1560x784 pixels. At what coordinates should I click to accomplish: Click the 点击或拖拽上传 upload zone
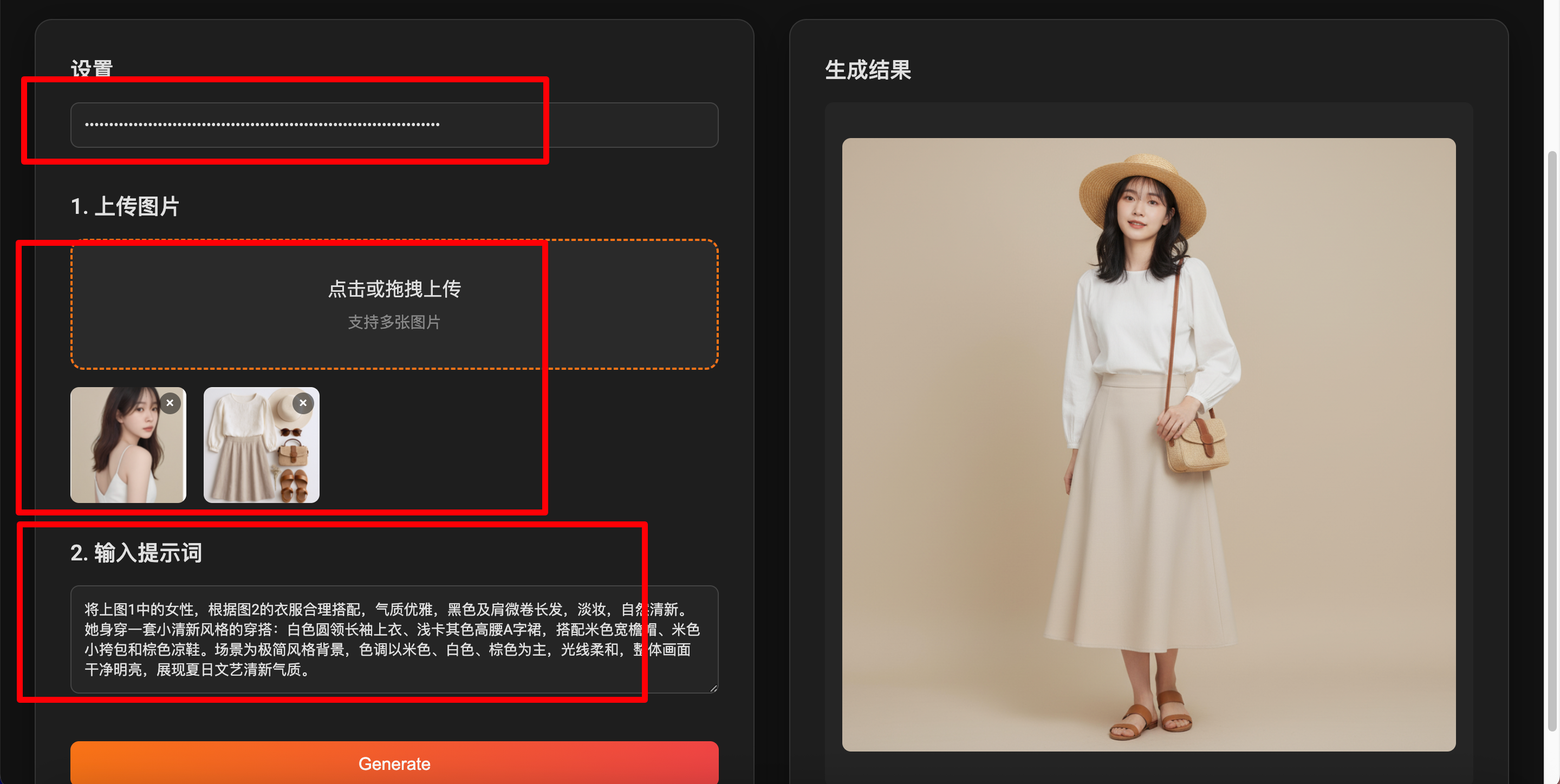pyautogui.click(x=394, y=289)
